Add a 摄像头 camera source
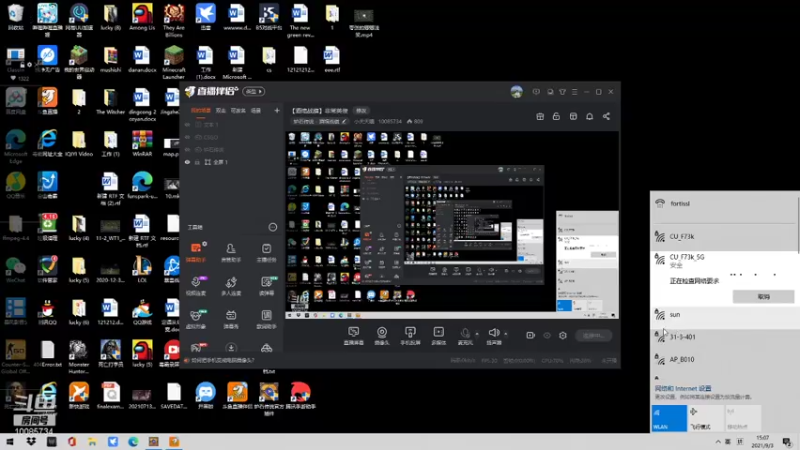The image size is (800, 450). point(382,336)
